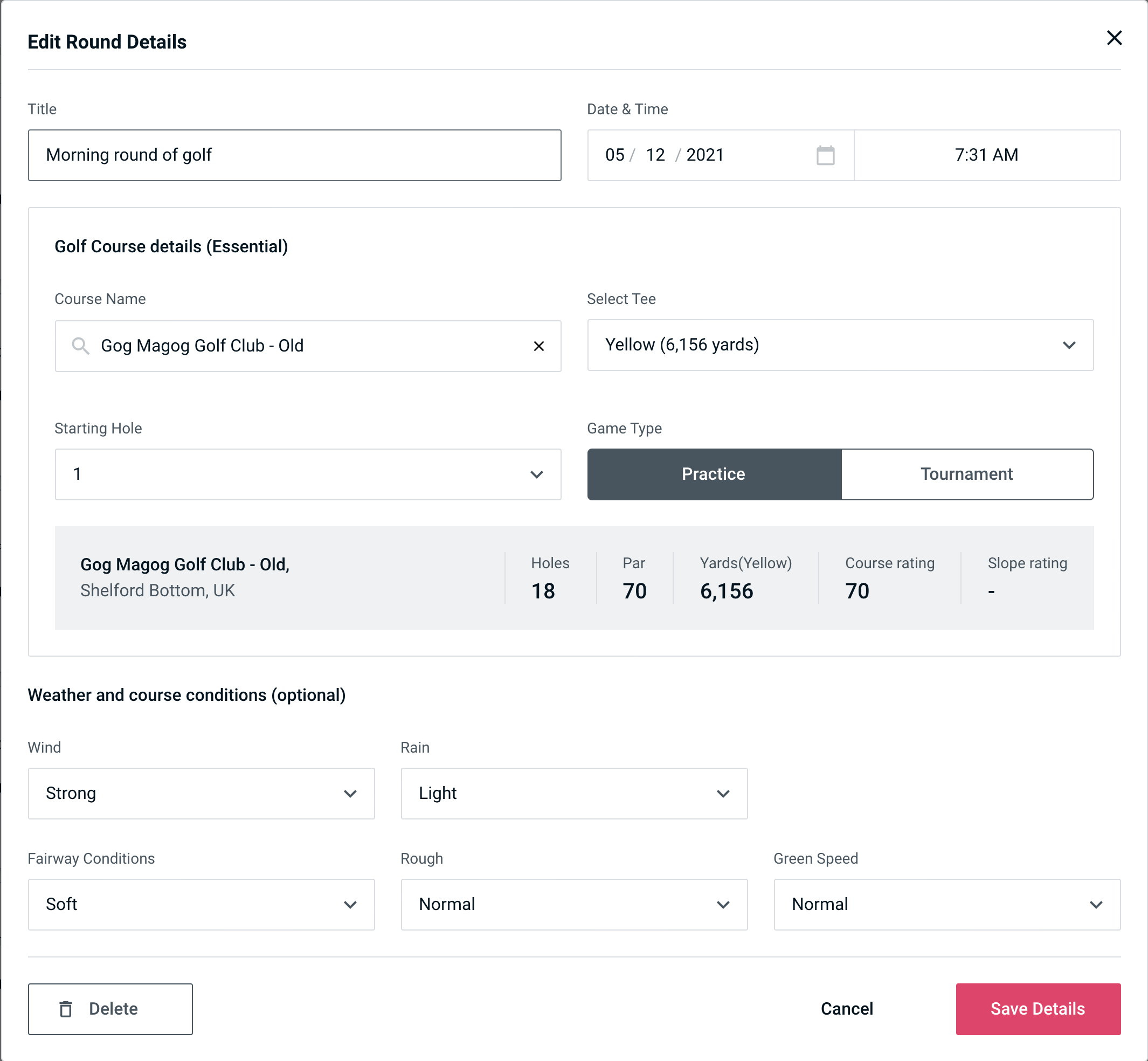Click the calendar icon for date picker

click(824, 155)
